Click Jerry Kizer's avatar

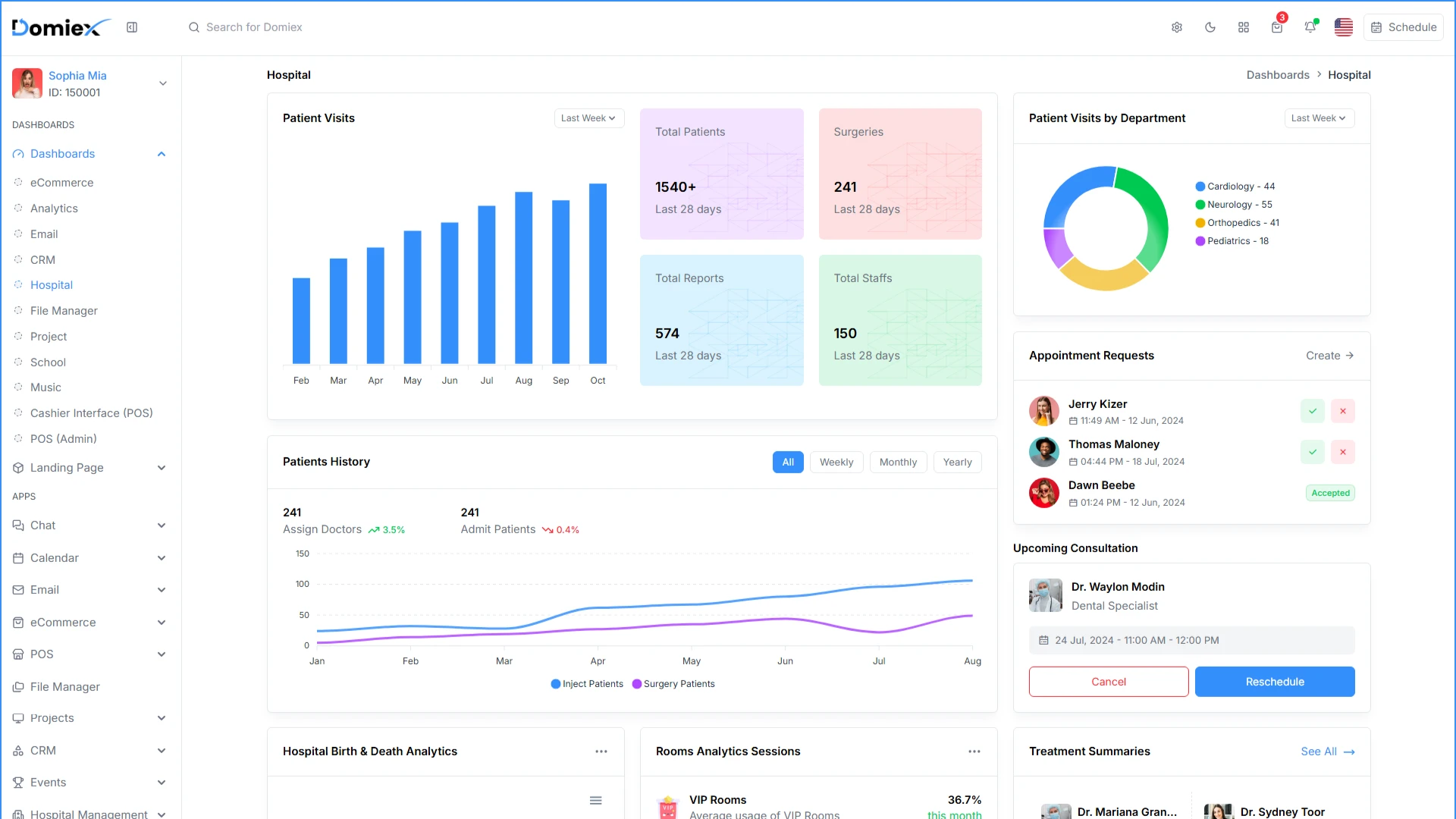(1044, 411)
